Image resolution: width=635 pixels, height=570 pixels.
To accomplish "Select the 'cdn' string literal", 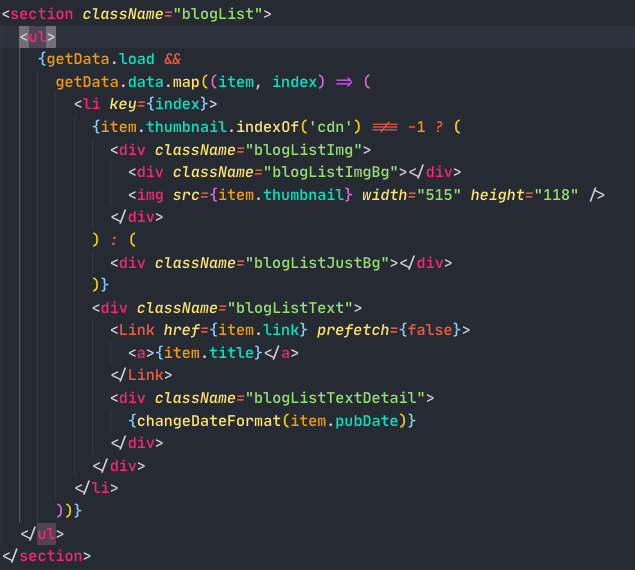I will tap(330, 127).
